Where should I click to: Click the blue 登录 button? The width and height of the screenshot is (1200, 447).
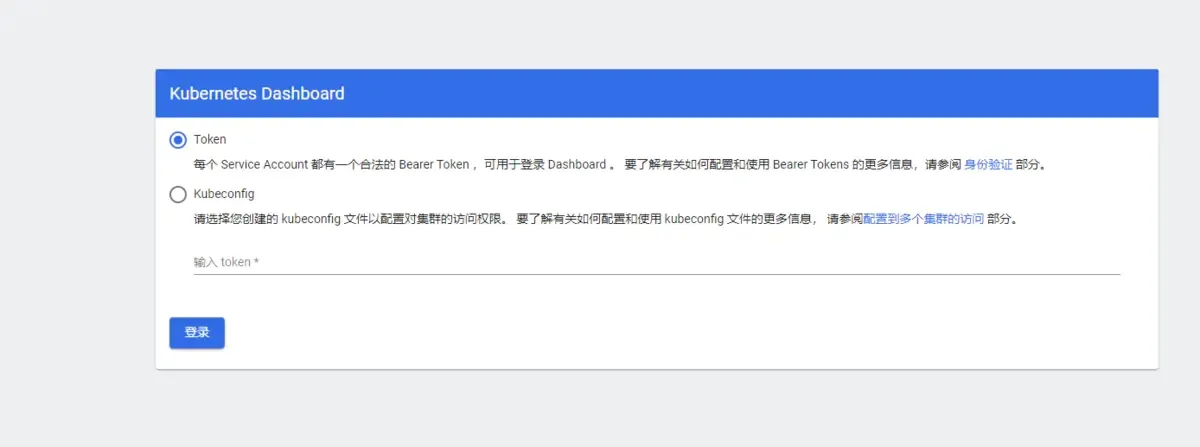[x=197, y=333]
